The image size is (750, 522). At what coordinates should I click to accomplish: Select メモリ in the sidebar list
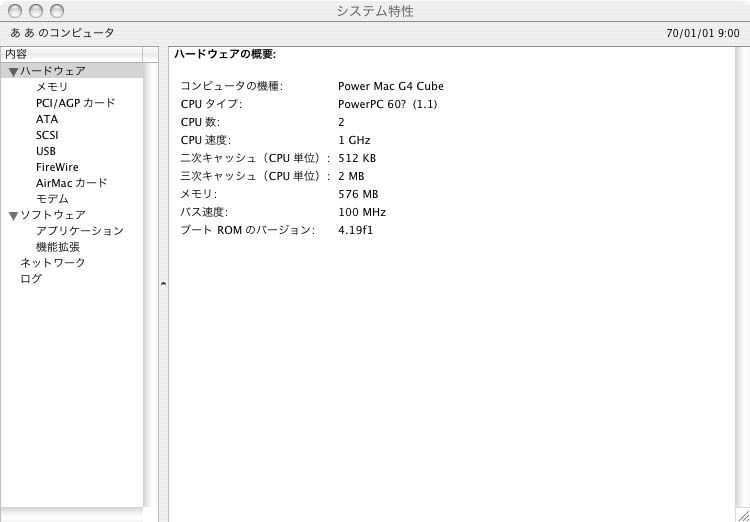pyautogui.click(x=52, y=87)
